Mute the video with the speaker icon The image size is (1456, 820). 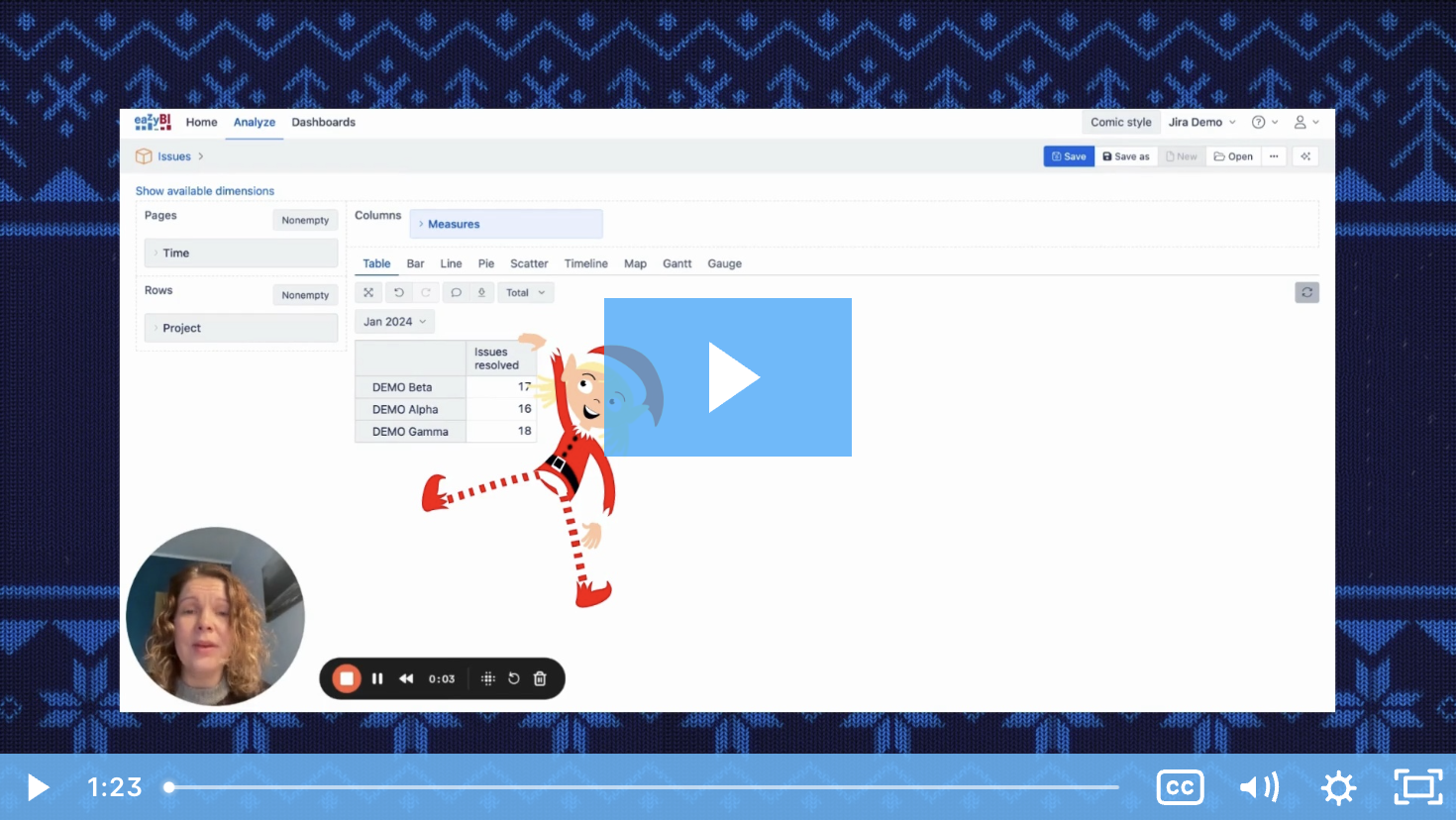[x=1259, y=787]
